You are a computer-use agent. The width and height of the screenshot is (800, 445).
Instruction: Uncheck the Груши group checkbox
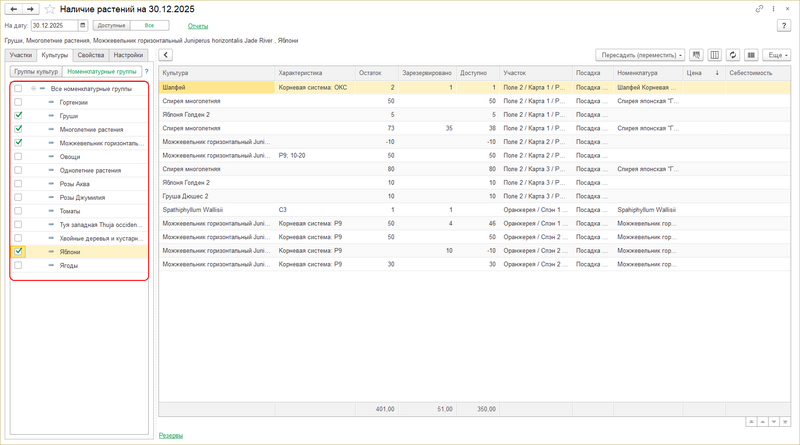(x=19, y=116)
